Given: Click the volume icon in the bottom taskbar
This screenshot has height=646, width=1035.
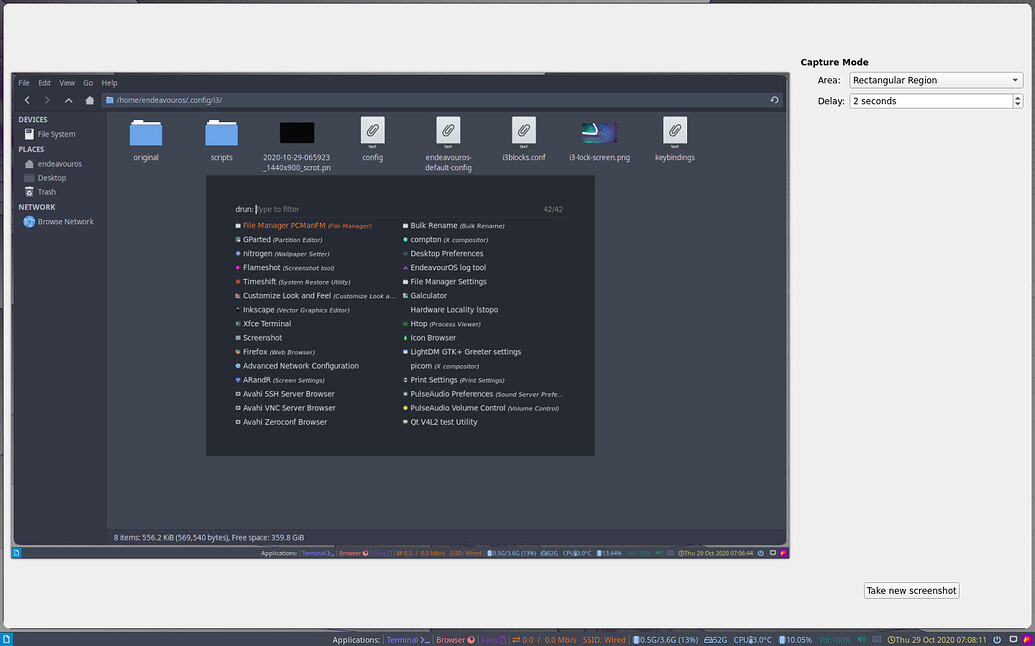Looking at the screenshot, I should click(861, 640).
